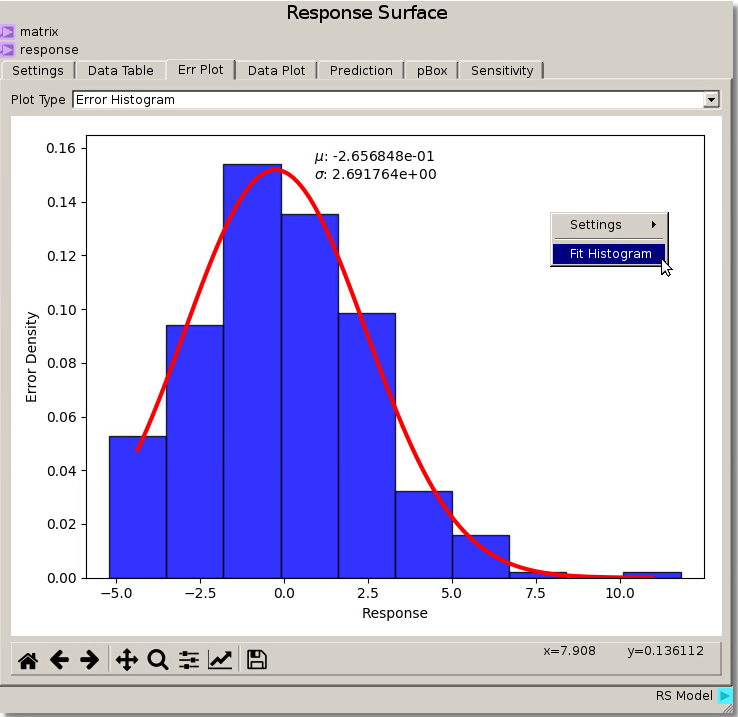
Task: Click the Home reset view icon
Action: [28, 660]
